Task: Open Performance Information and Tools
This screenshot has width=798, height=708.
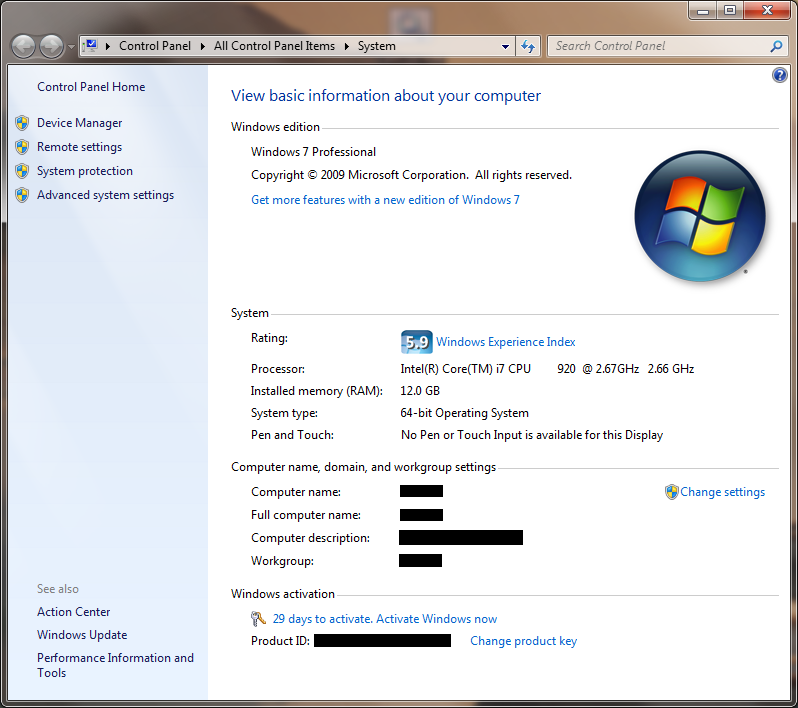Action: (115, 665)
